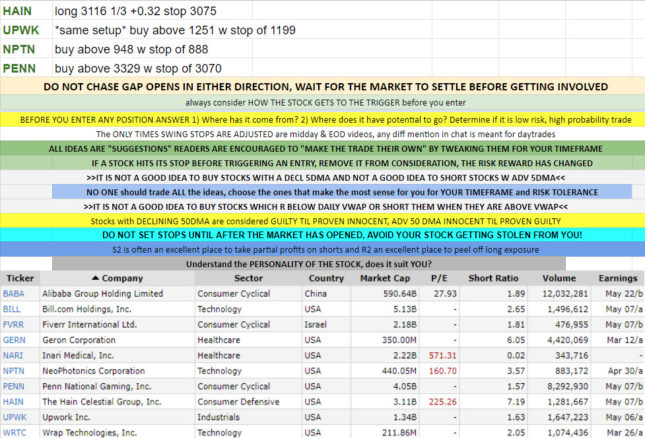Screen dimensions: 645x438
Task: Select the NPTN cell in the watchlist
Action: pyautogui.click(x=26, y=49)
